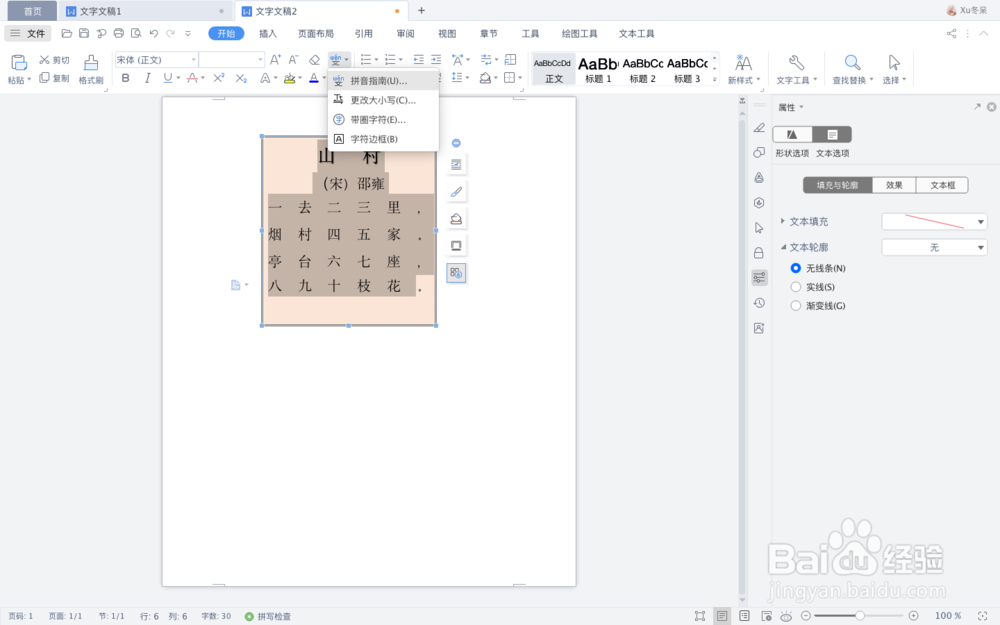This screenshot has height=625, width=1000.
Task: Open the history clock icon in sidebar
Action: [759, 303]
